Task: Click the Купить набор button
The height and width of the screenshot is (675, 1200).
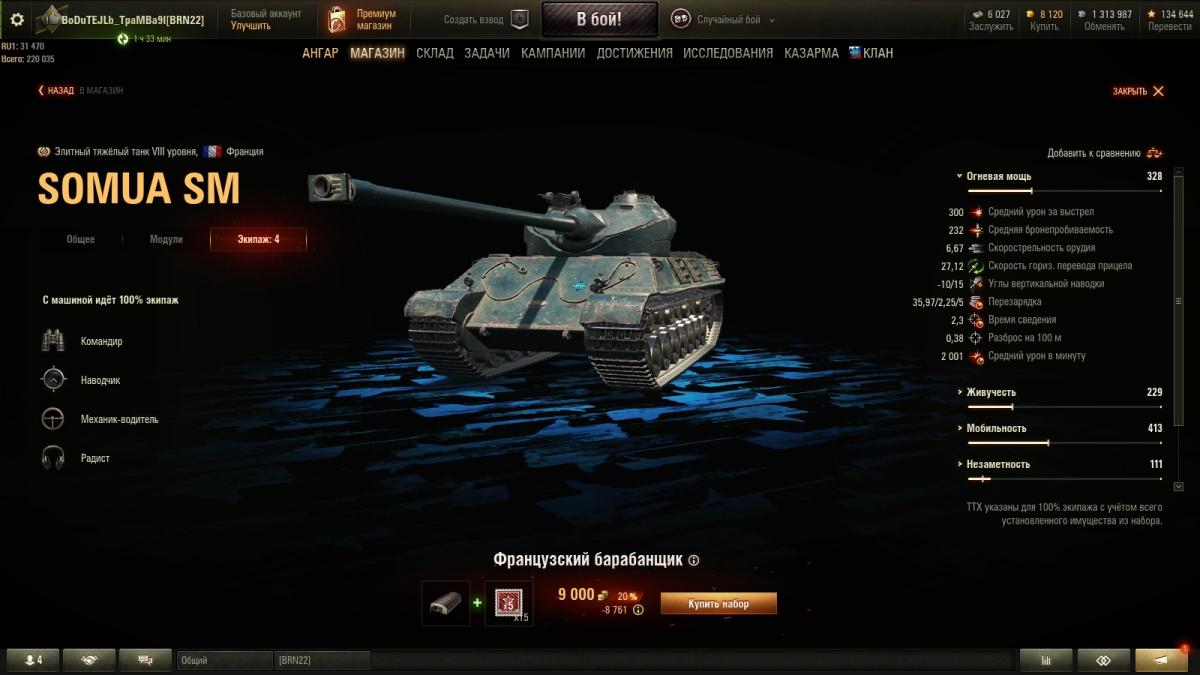Action: click(718, 604)
